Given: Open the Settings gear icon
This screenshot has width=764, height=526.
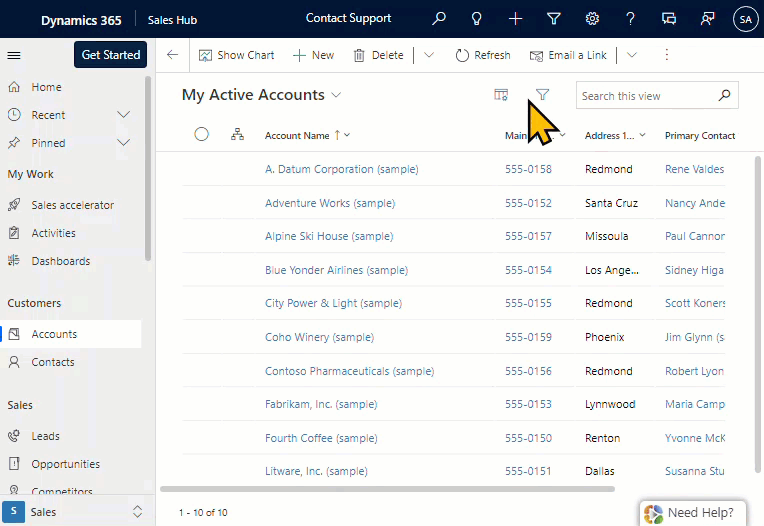Looking at the screenshot, I should 592,19.
